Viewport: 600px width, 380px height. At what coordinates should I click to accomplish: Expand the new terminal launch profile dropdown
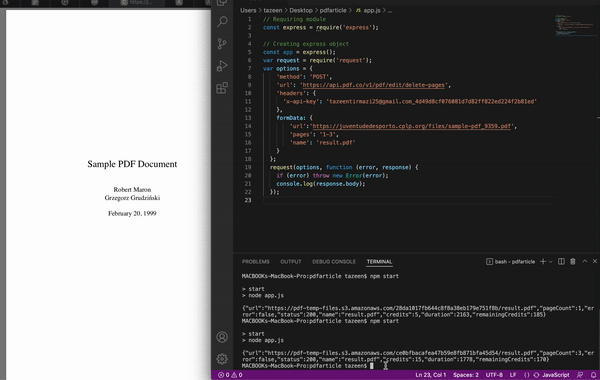pyautogui.click(x=551, y=262)
